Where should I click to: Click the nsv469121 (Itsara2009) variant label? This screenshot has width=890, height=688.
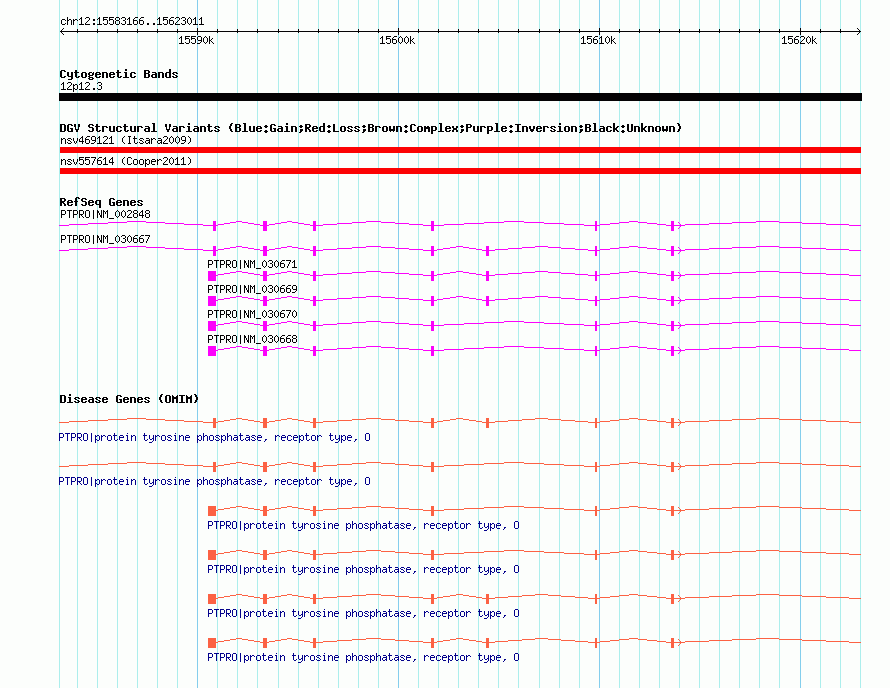coord(126,140)
